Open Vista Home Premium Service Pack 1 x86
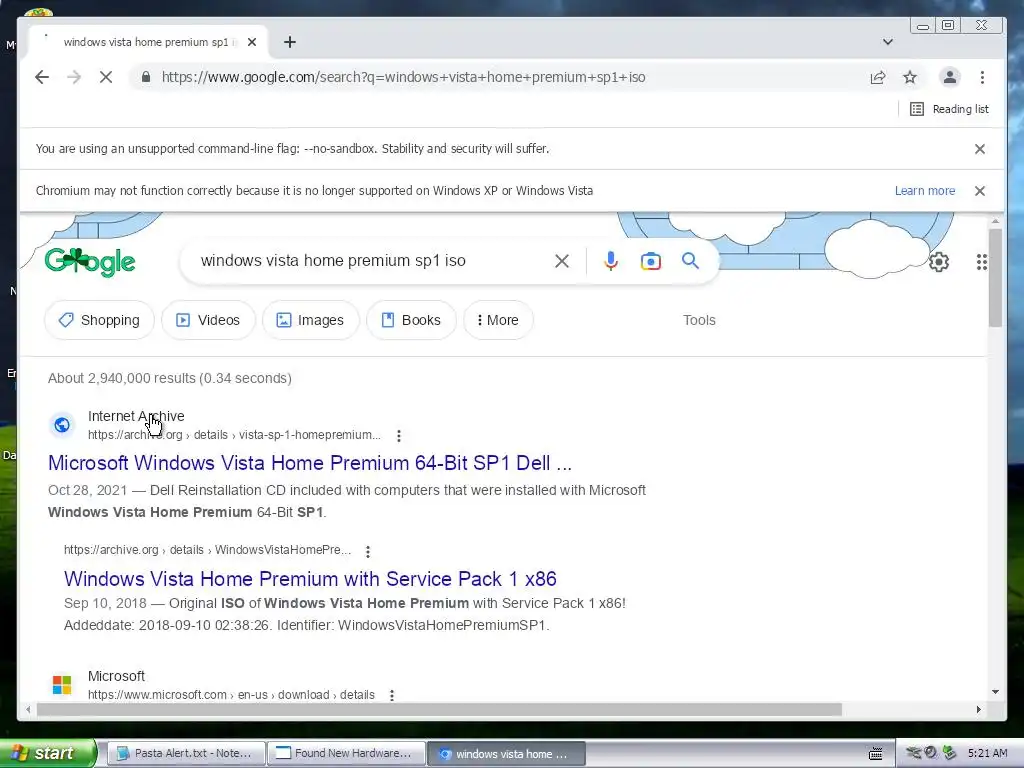This screenshot has height=768, width=1024. click(x=310, y=579)
